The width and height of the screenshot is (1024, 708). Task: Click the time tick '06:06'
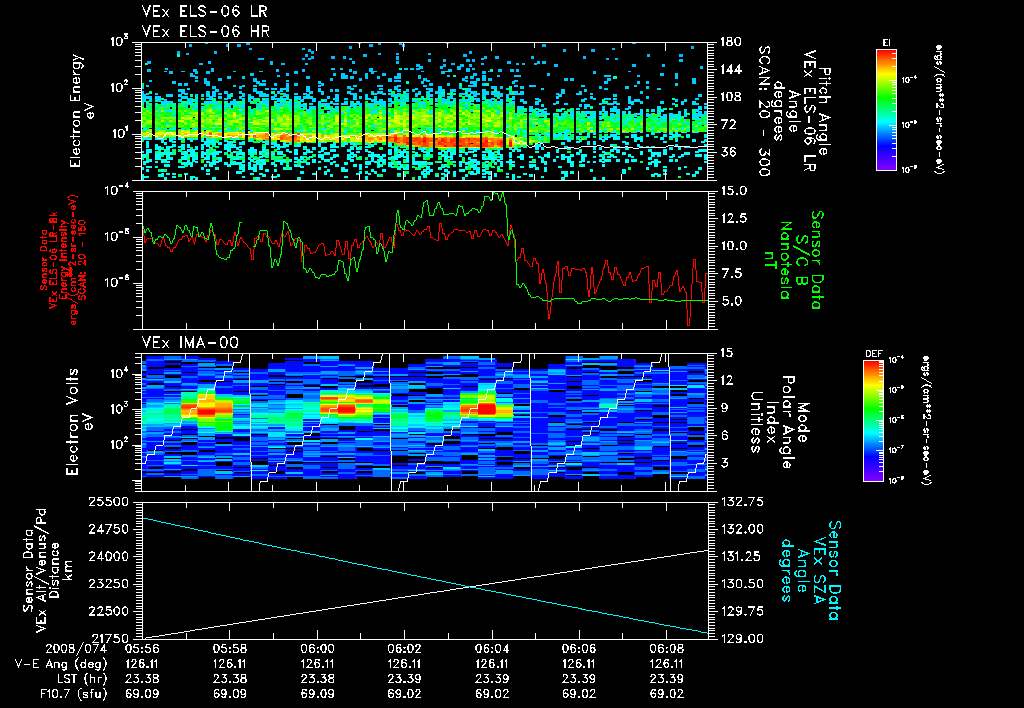click(x=579, y=650)
